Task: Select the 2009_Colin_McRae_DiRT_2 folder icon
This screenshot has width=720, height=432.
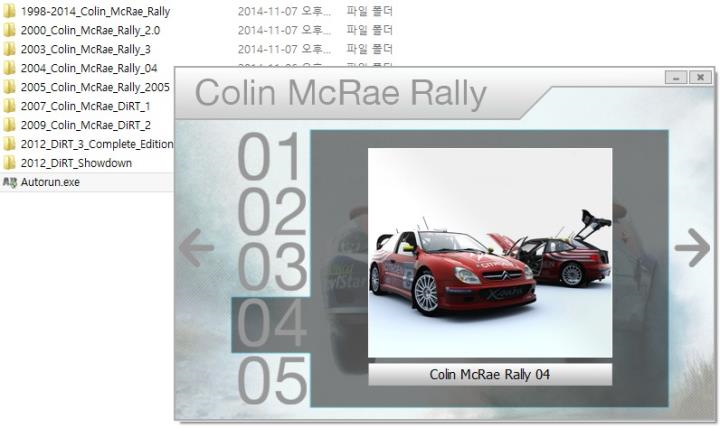Action: pyautogui.click(x=9, y=125)
